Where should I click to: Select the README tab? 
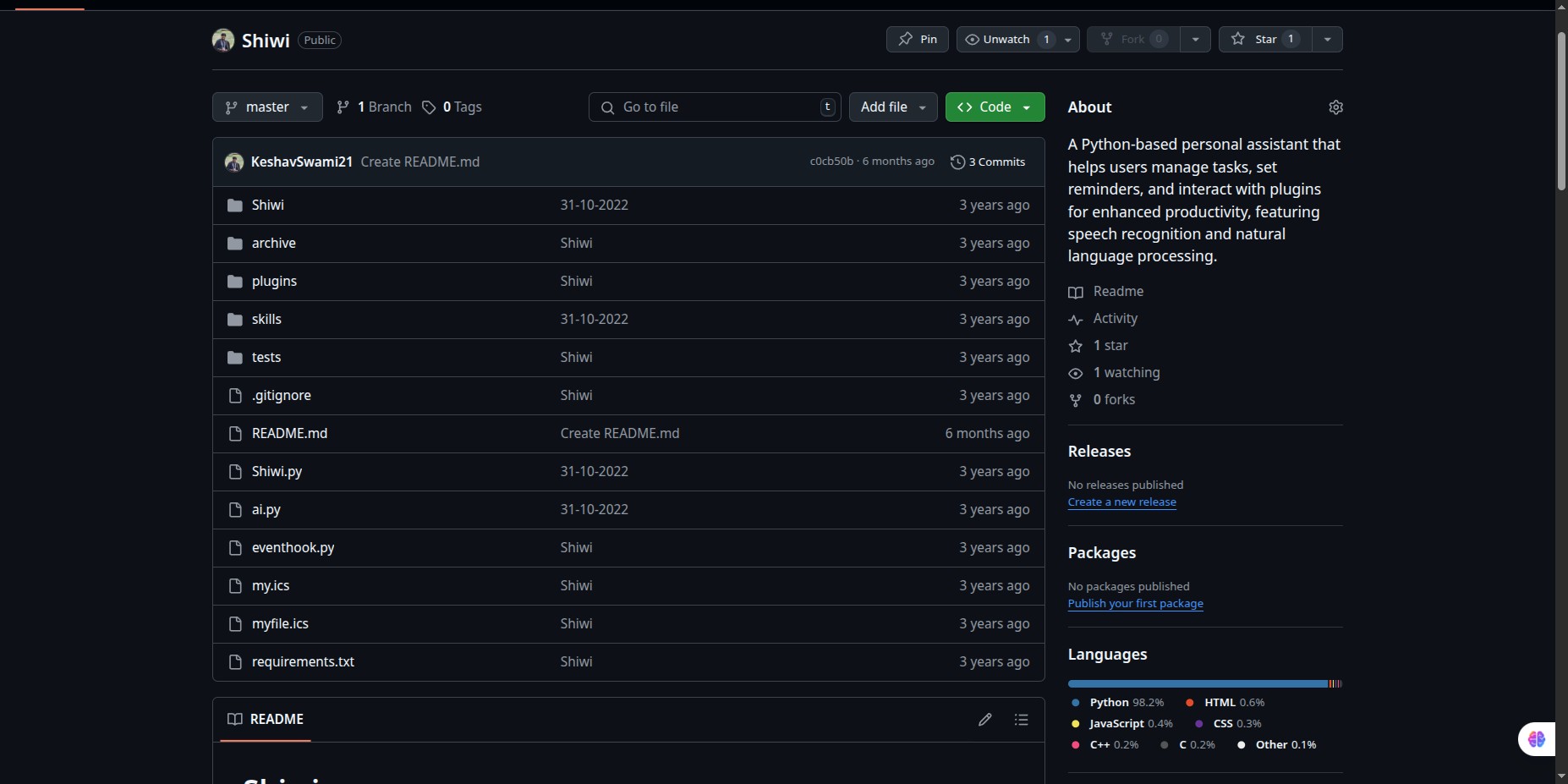266,719
